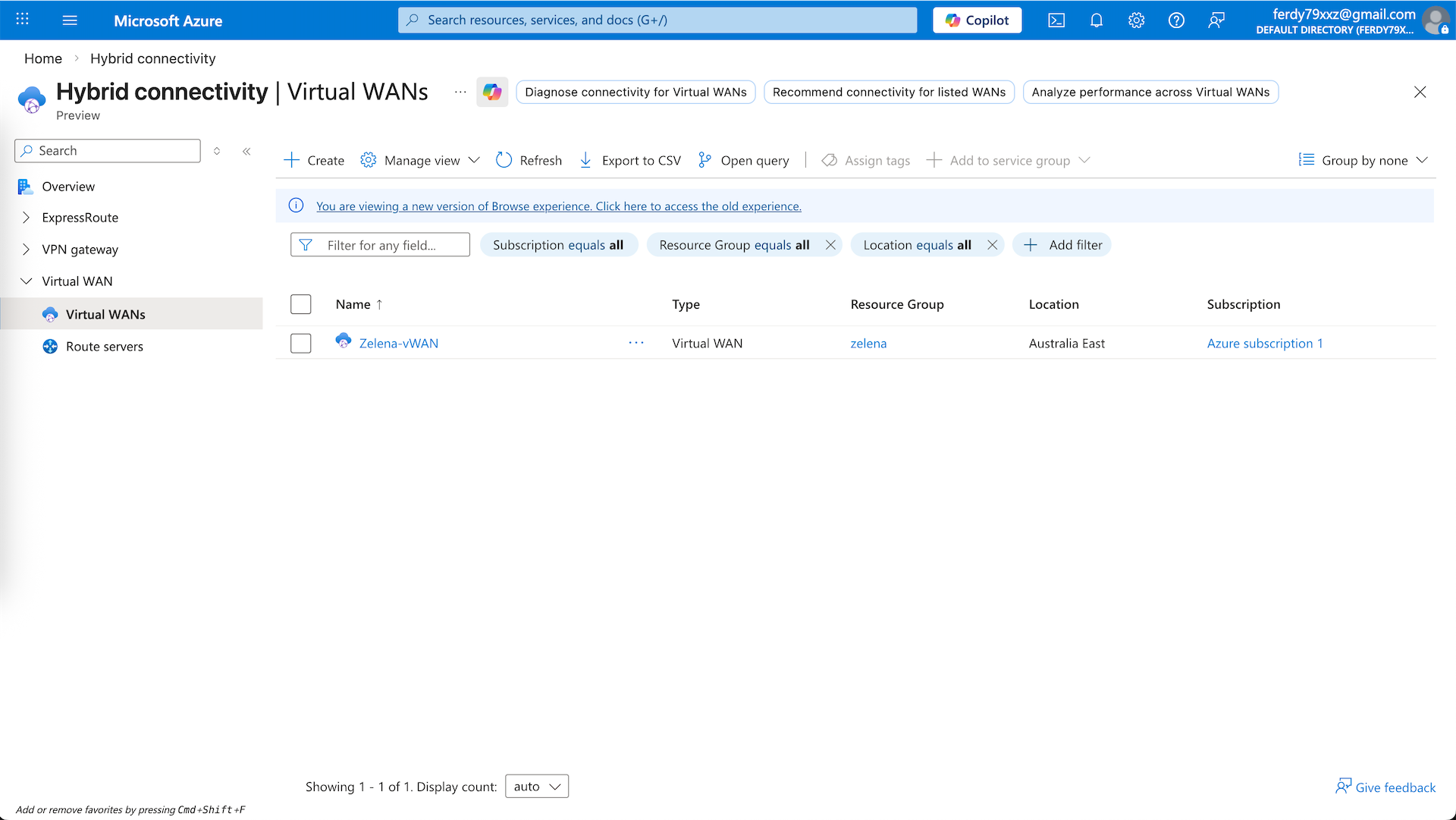1456x820 pixels.
Task: Open the Zelena-vWAN row ellipsis menu
Action: (x=636, y=343)
